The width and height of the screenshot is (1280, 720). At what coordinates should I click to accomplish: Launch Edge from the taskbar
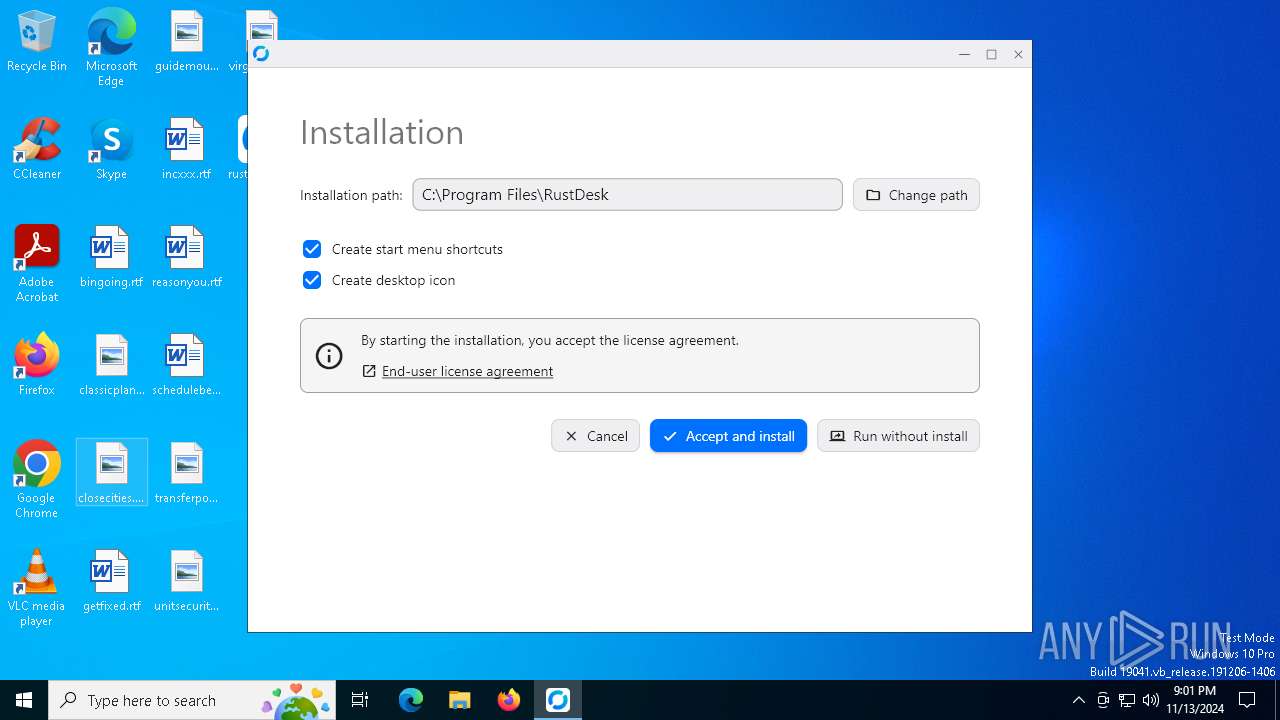(x=411, y=700)
